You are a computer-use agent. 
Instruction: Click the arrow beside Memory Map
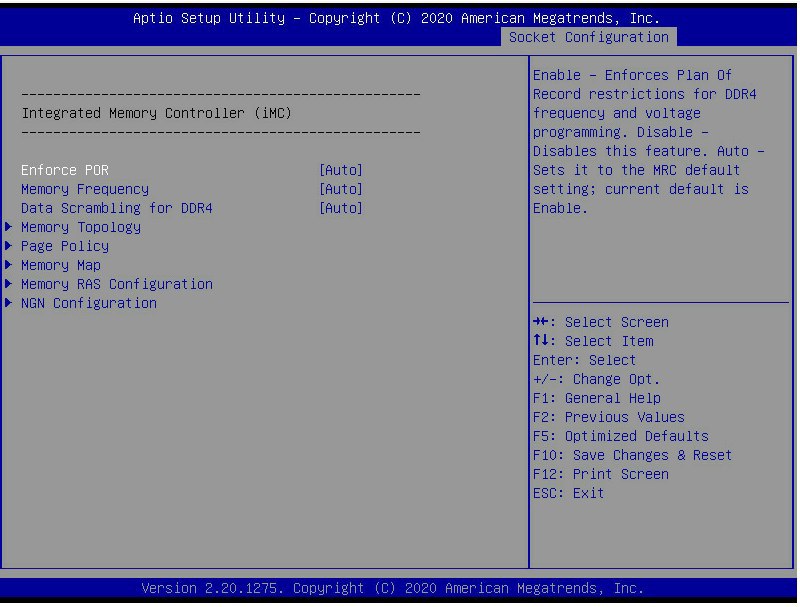tap(9, 264)
